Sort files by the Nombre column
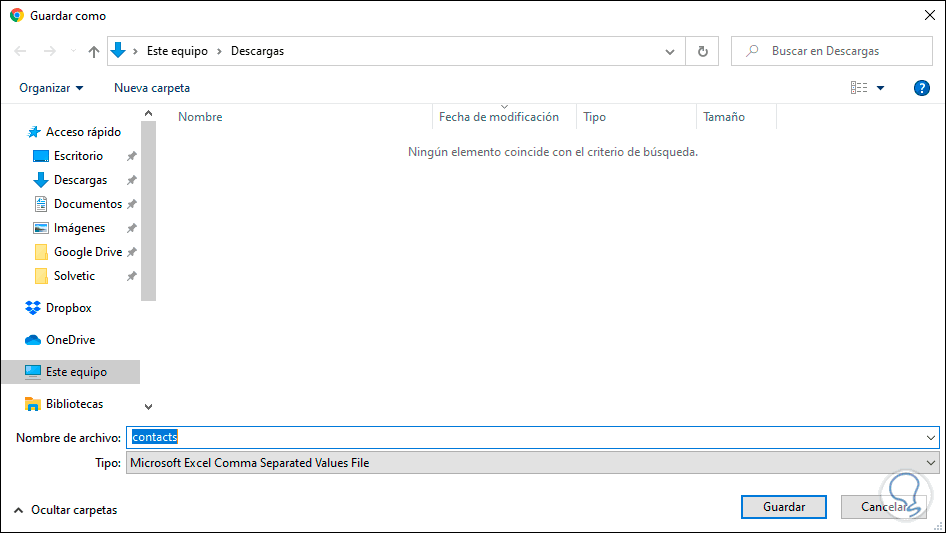 pos(200,117)
